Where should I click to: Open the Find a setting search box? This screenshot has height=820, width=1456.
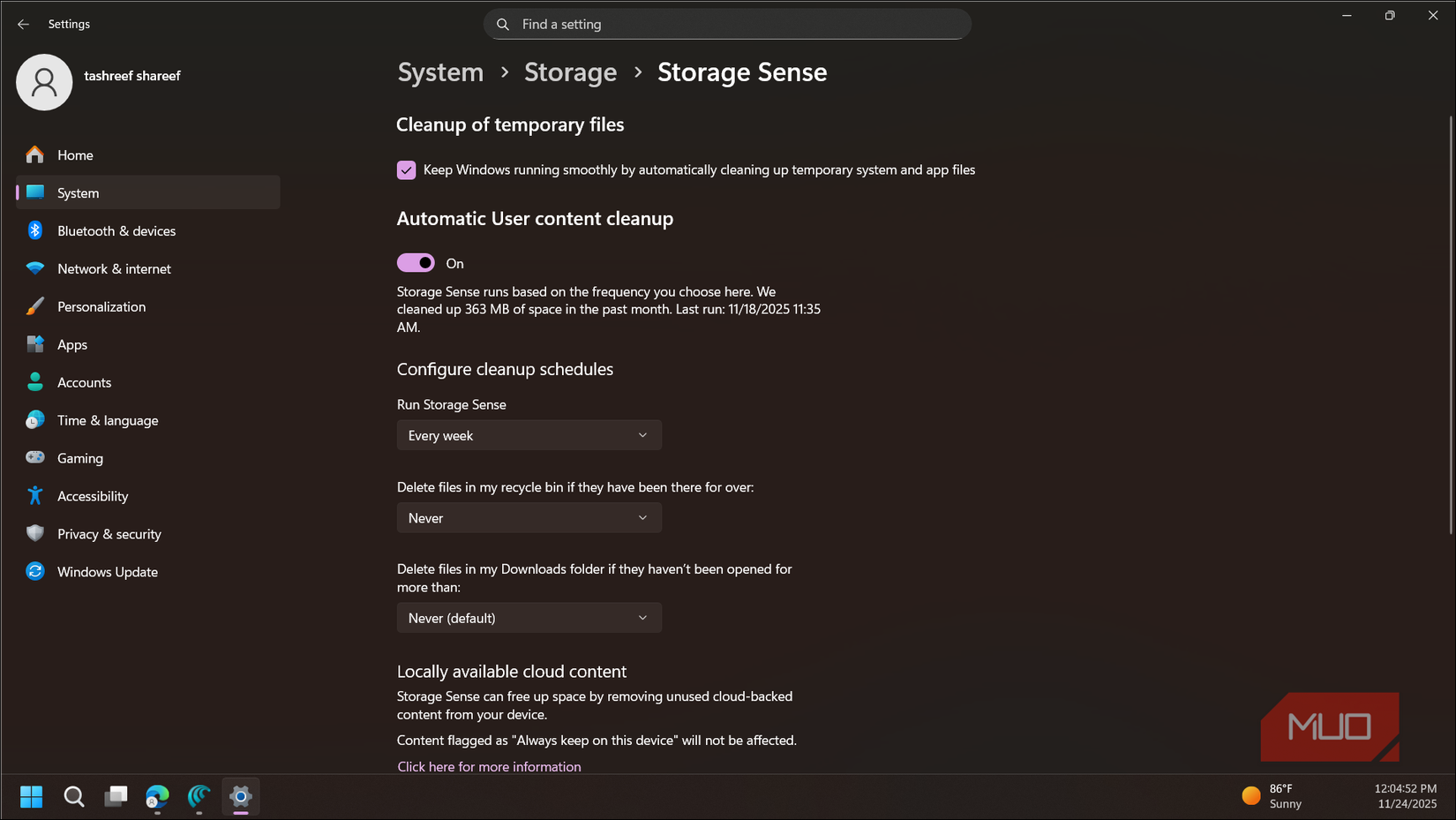pyautogui.click(x=726, y=24)
